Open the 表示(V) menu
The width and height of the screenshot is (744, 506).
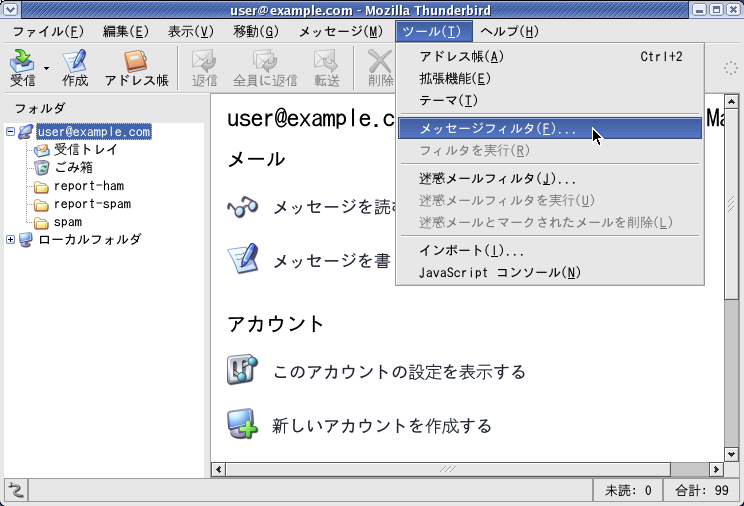click(191, 31)
